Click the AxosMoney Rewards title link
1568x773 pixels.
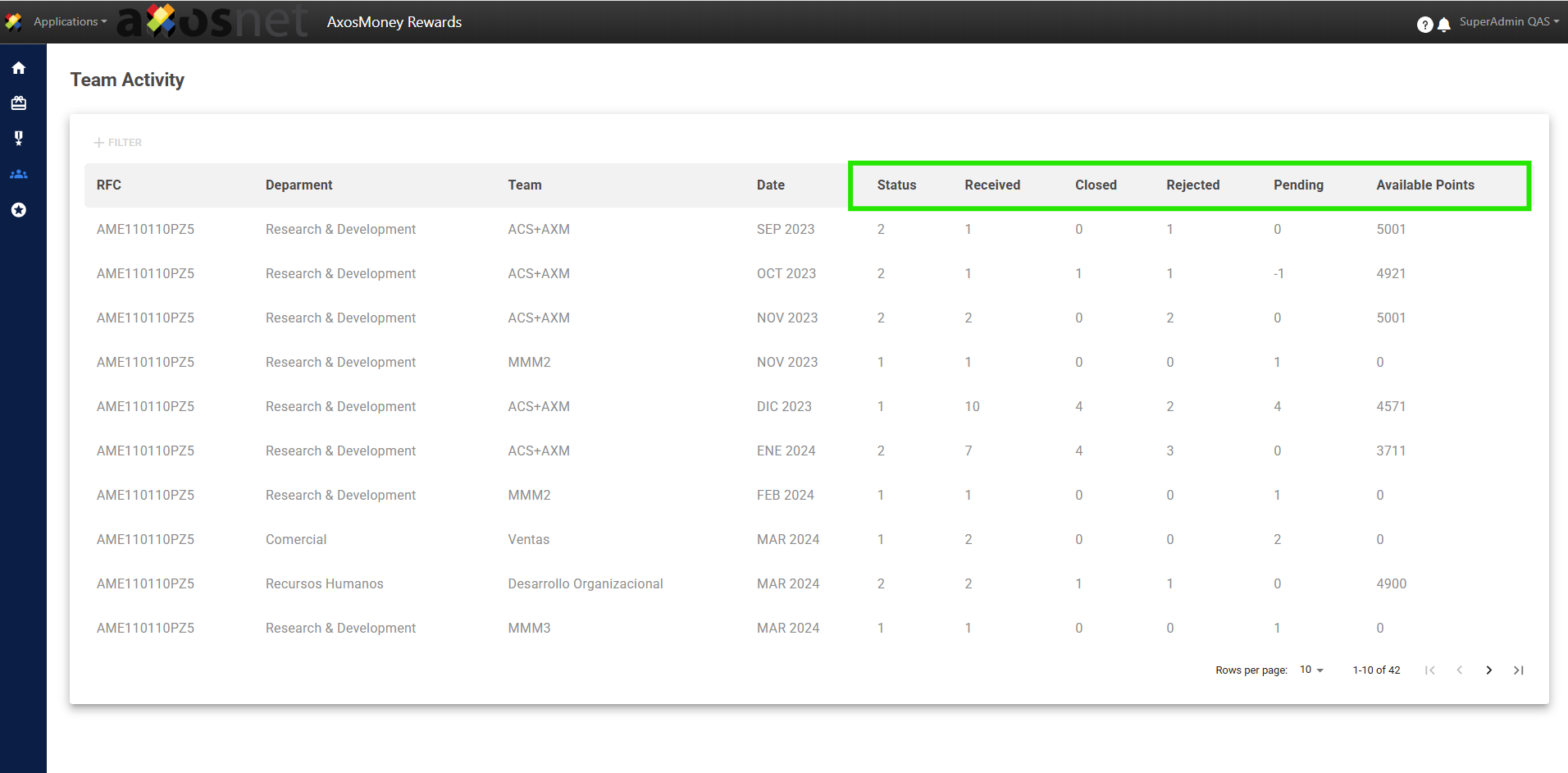click(x=394, y=22)
